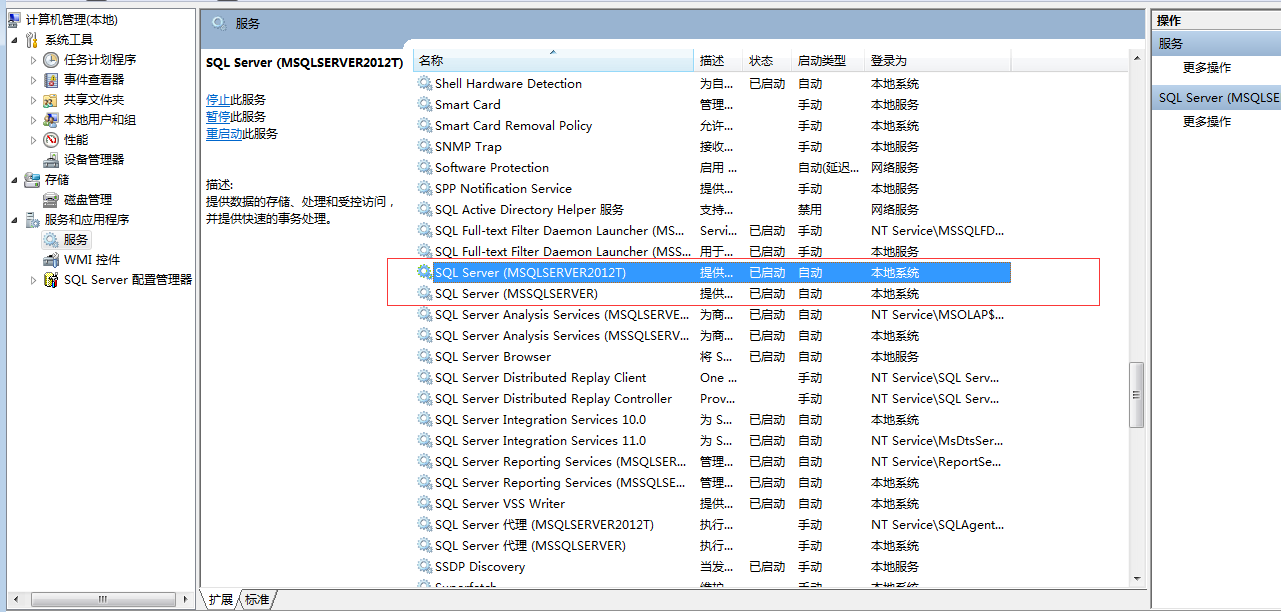Click the 服务 header gear icon
The height and width of the screenshot is (612, 1281).
pyautogui.click(x=218, y=24)
